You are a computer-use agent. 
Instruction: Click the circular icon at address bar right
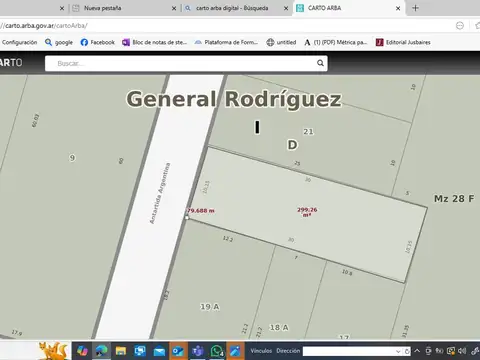[x=460, y=26]
